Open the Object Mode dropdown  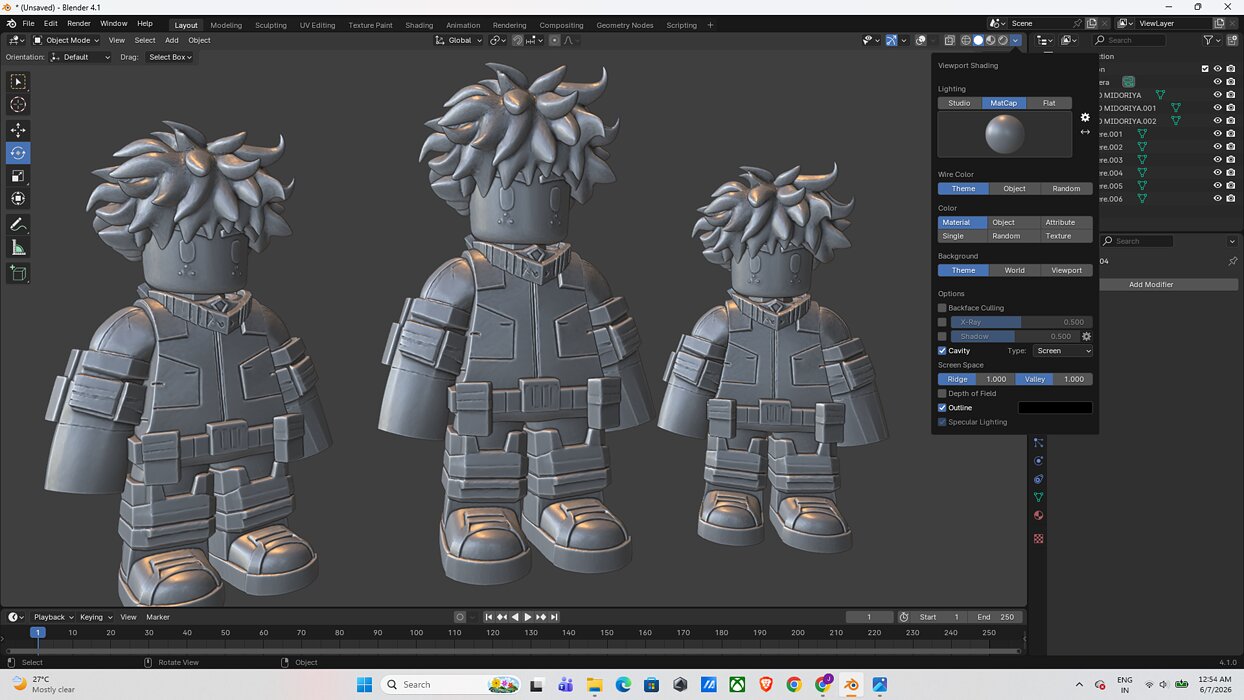(65, 40)
